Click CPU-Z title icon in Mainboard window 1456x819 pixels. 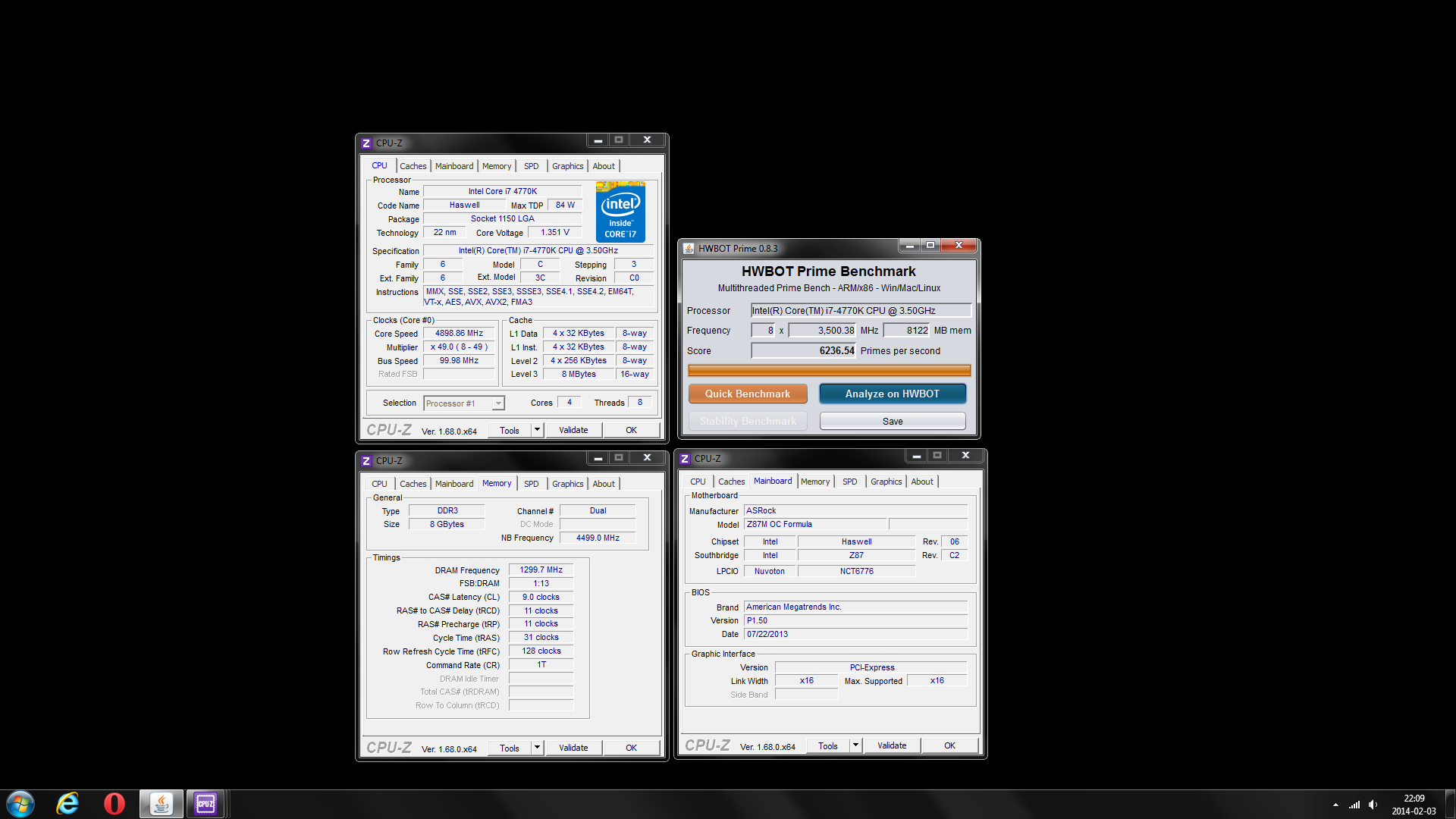pos(685,459)
